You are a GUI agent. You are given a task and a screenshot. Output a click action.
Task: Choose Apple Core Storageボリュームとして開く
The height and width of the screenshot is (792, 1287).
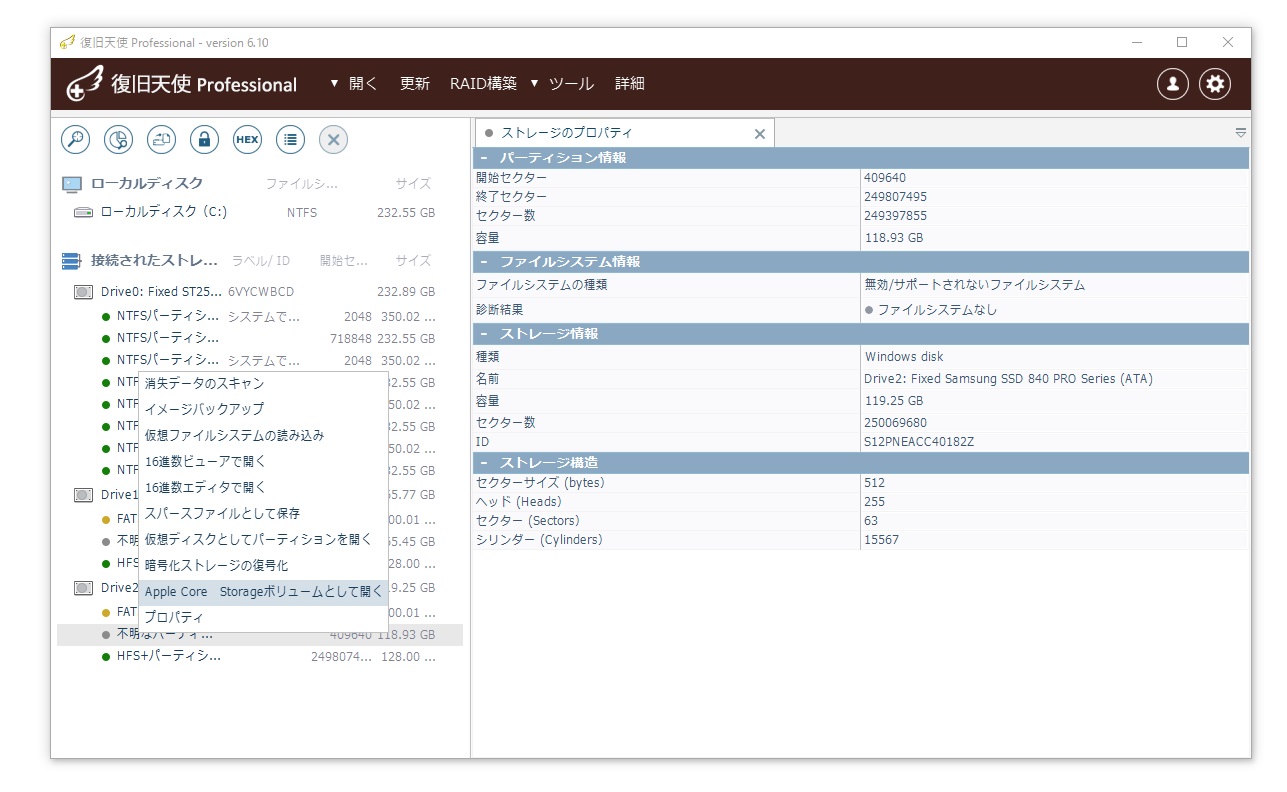(263, 591)
